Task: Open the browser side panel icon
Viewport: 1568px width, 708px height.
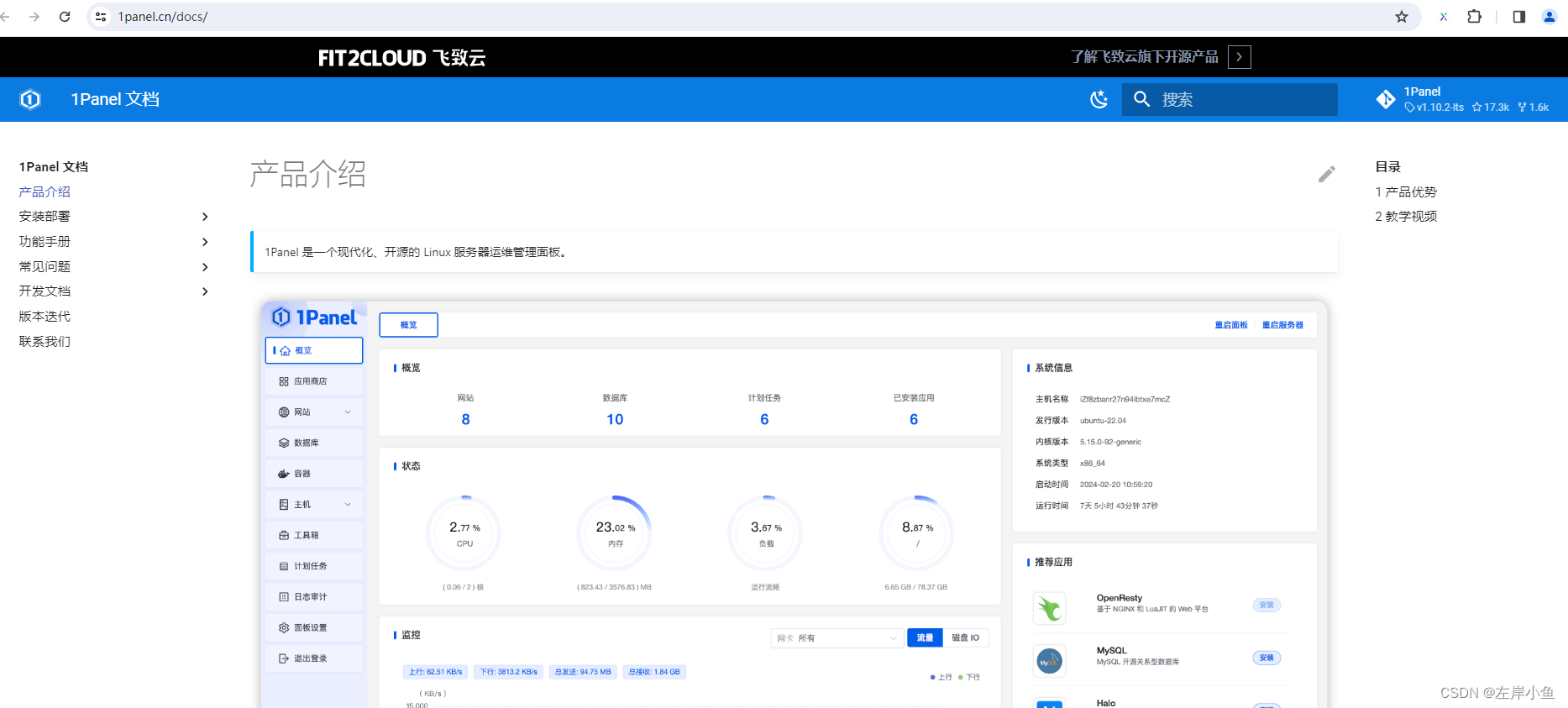Action: tap(1518, 17)
